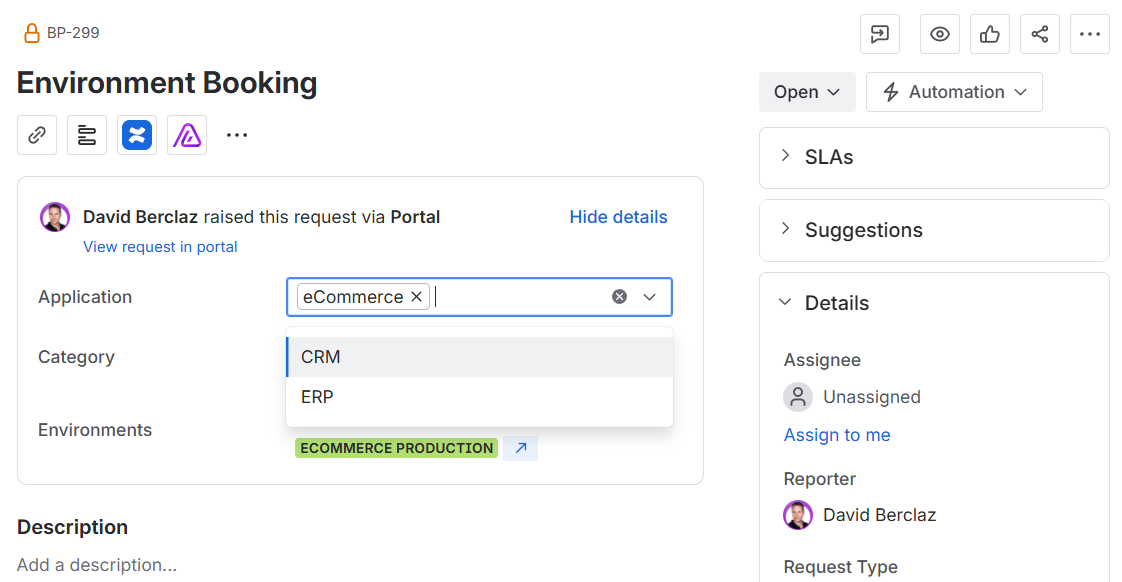Viewport: 1122px width, 582px height.
Task: Add a child issue via the hierarchy icon
Action: (87, 135)
